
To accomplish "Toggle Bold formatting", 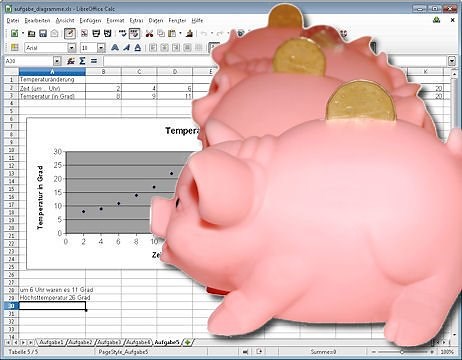I will point(115,48).
